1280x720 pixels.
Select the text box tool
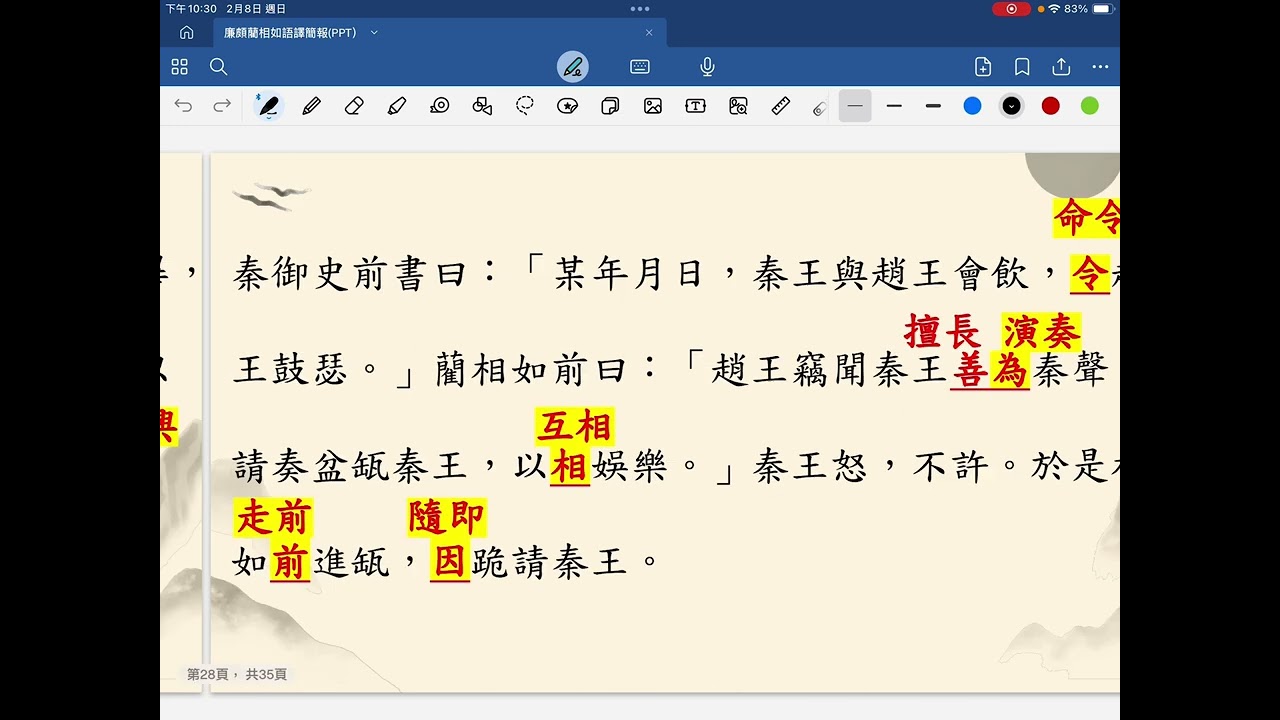coord(695,105)
